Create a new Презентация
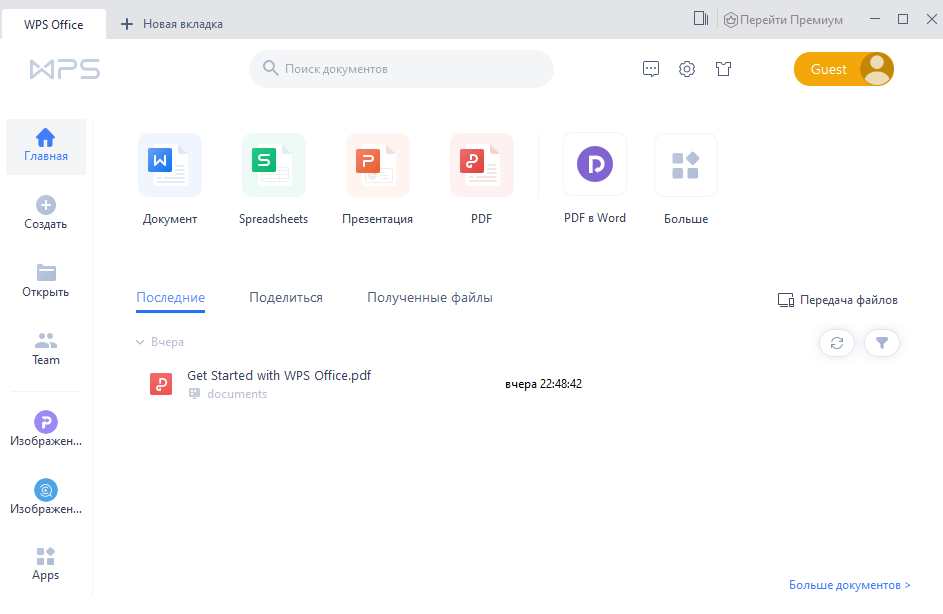The image size is (943, 614). pos(378,165)
